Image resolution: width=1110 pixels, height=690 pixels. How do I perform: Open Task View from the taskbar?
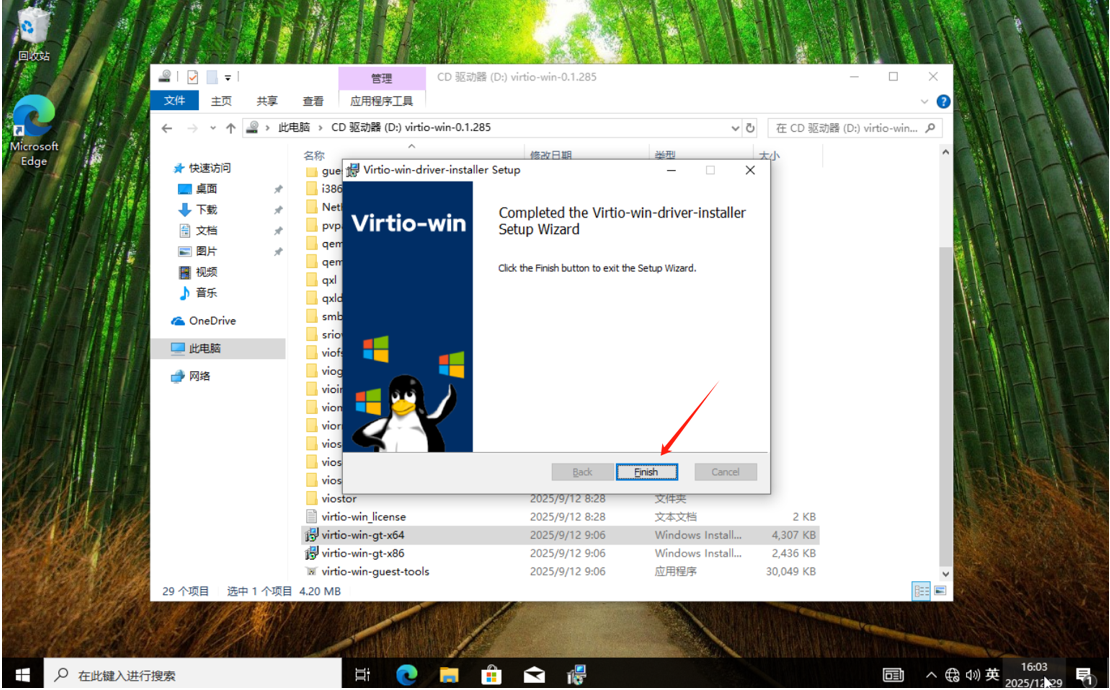pos(363,675)
